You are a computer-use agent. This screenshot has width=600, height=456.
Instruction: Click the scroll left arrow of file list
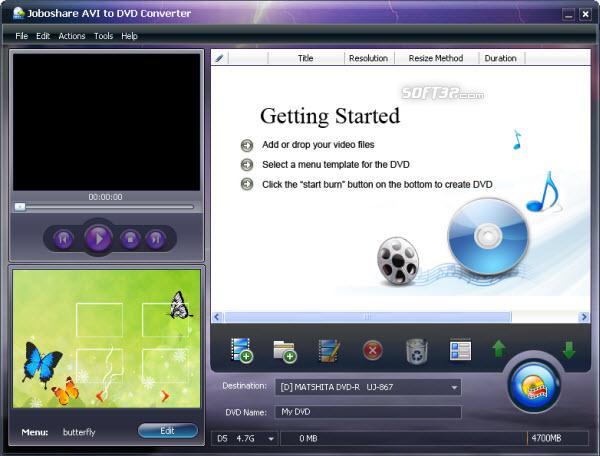(217, 317)
